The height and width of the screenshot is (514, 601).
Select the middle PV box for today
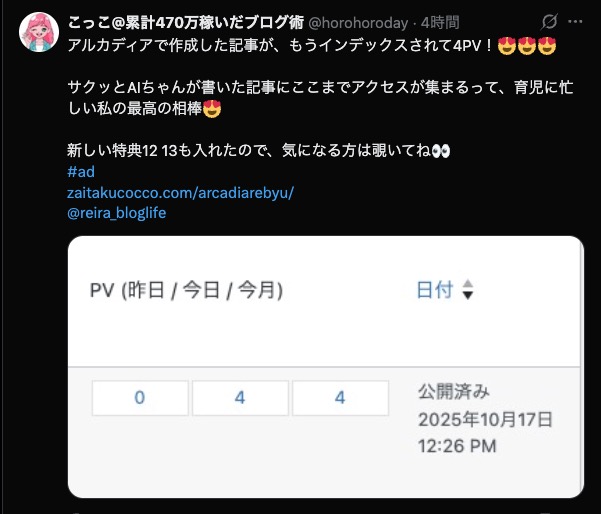click(x=240, y=398)
